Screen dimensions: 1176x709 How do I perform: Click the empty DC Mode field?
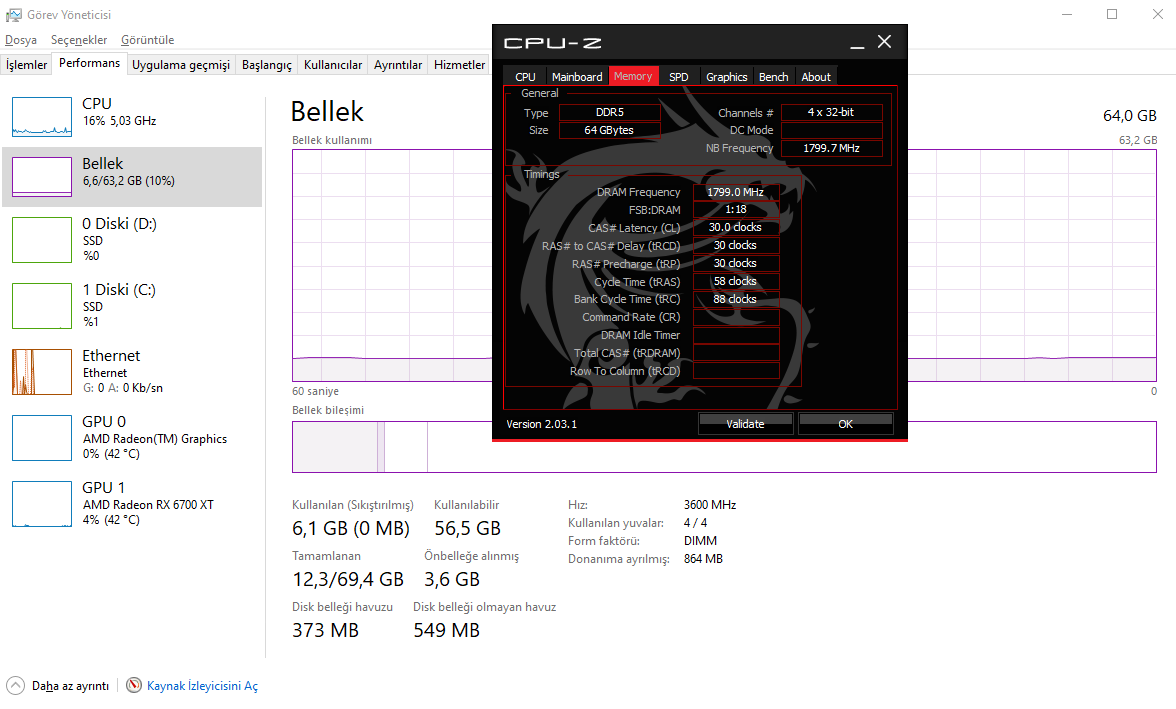pos(832,131)
